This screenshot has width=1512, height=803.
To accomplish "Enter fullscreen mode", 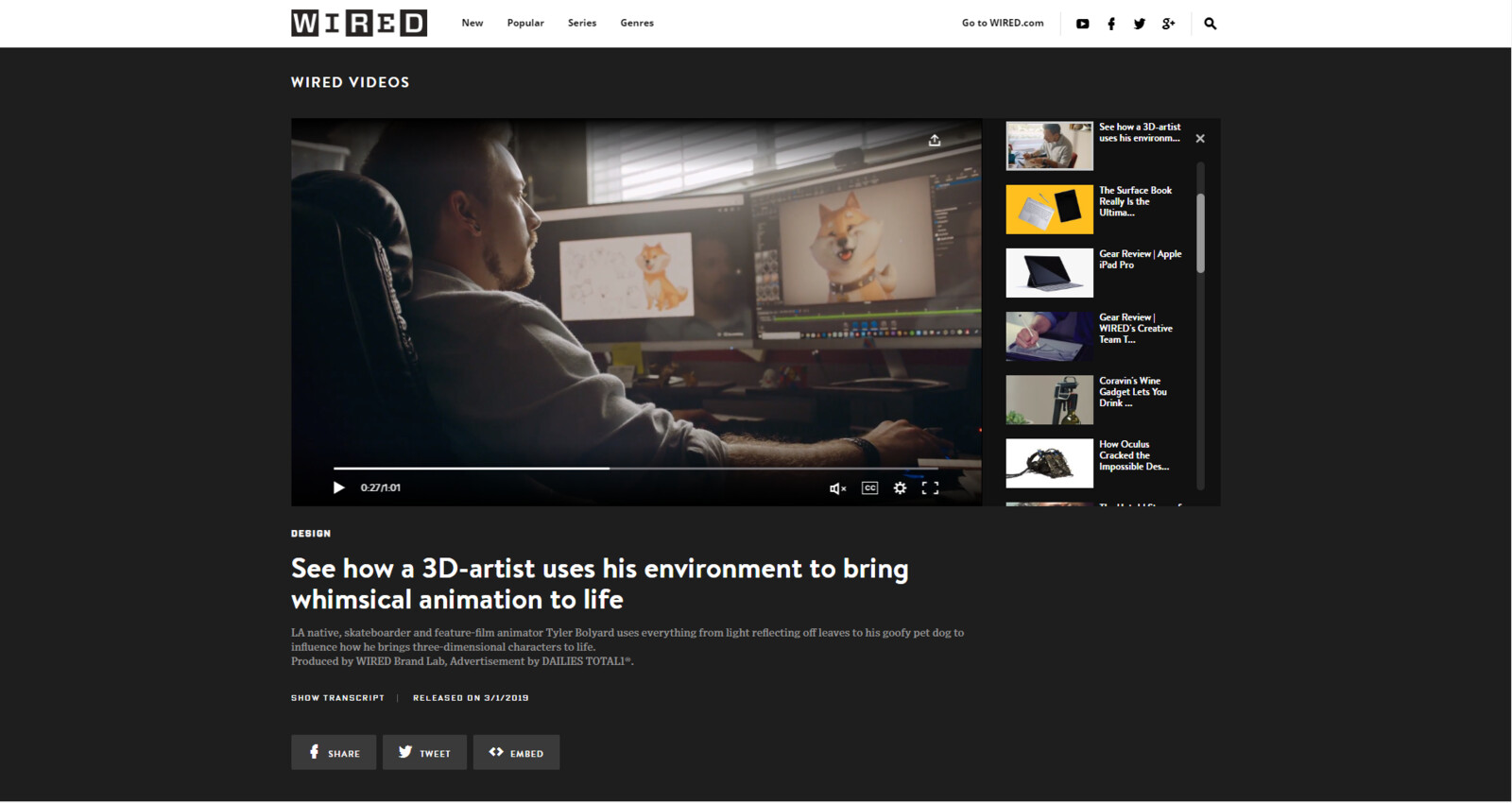I will (x=931, y=488).
